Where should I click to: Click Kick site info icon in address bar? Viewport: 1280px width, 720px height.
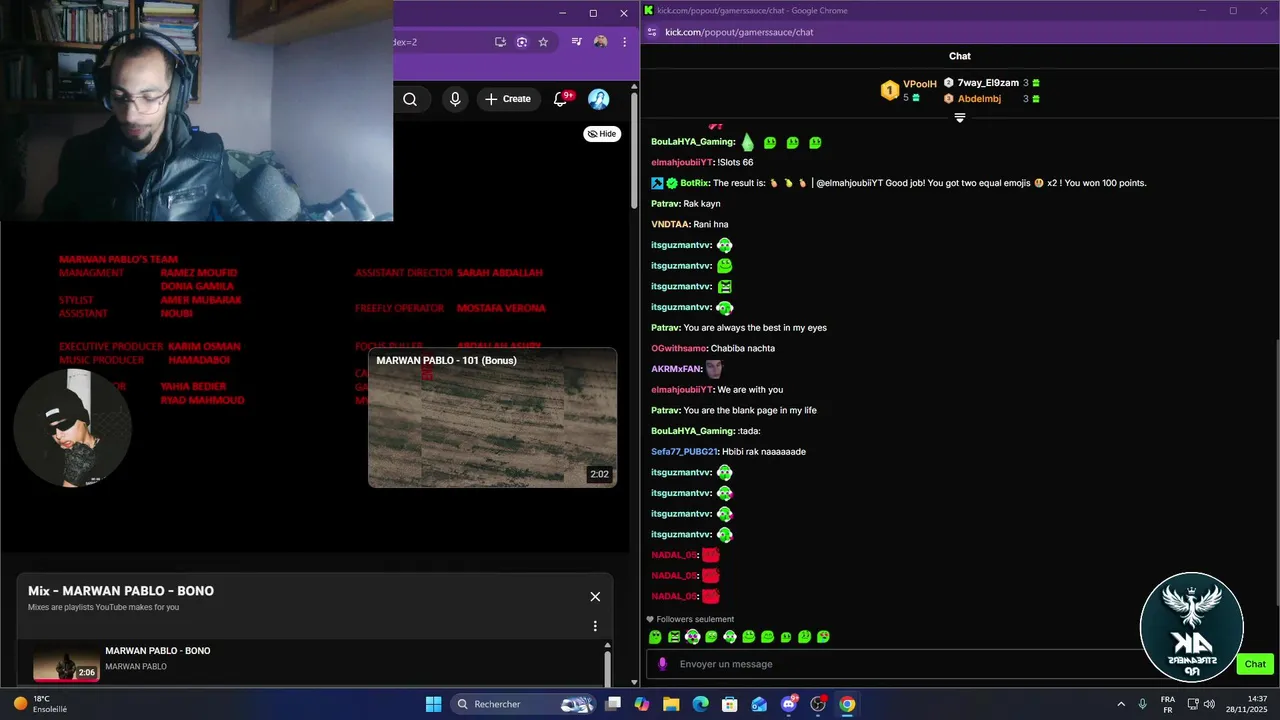click(652, 32)
